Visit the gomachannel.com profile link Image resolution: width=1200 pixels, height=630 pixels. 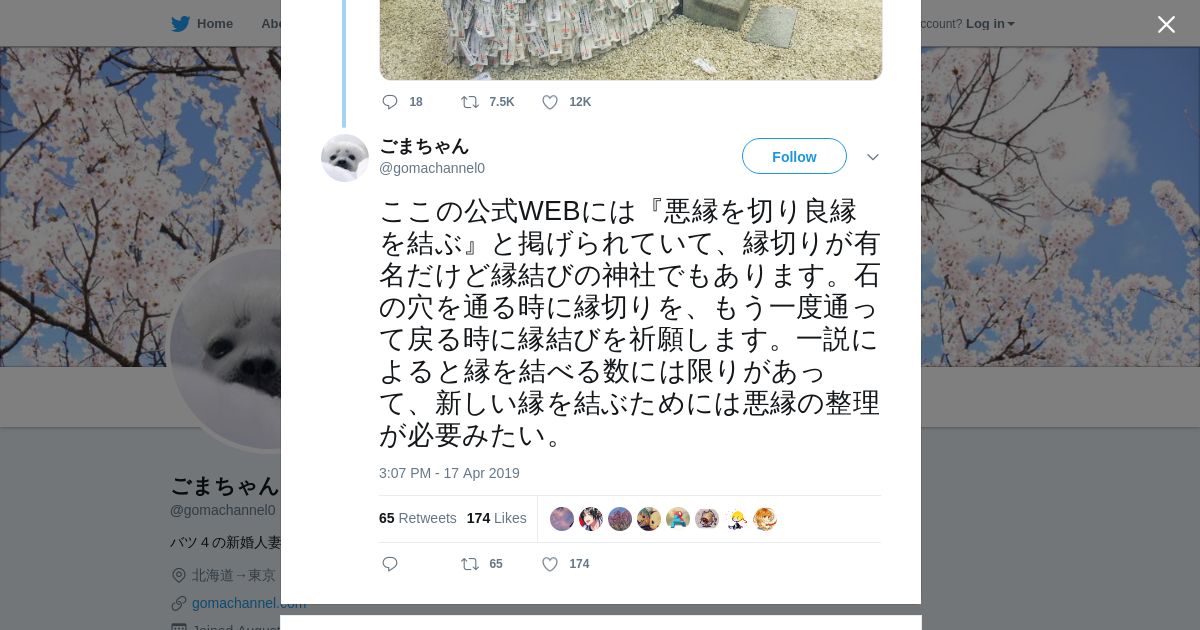tap(236, 603)
